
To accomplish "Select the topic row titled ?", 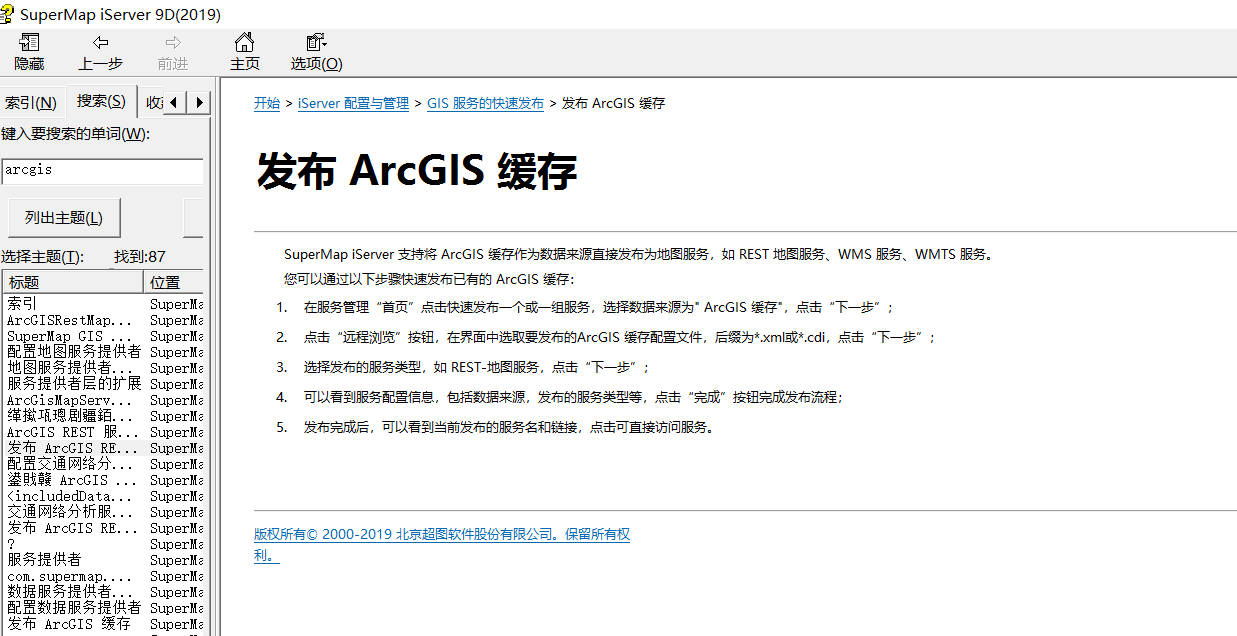I will [x=104, y=544].
